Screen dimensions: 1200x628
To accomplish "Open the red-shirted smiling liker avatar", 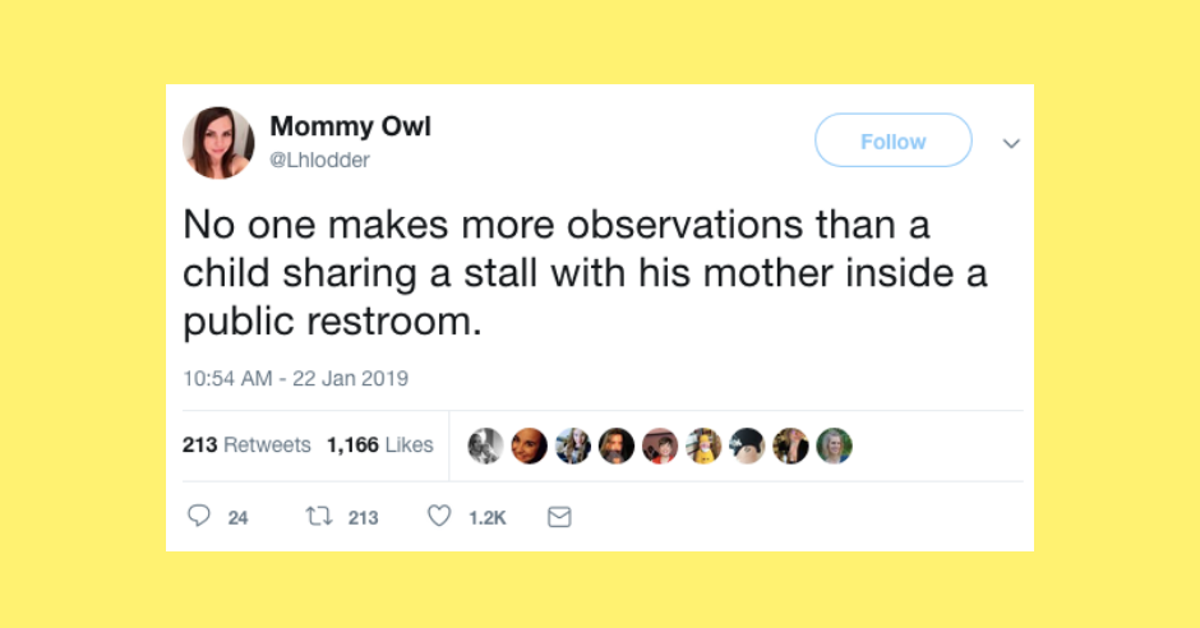I will [x=660, y=445].
